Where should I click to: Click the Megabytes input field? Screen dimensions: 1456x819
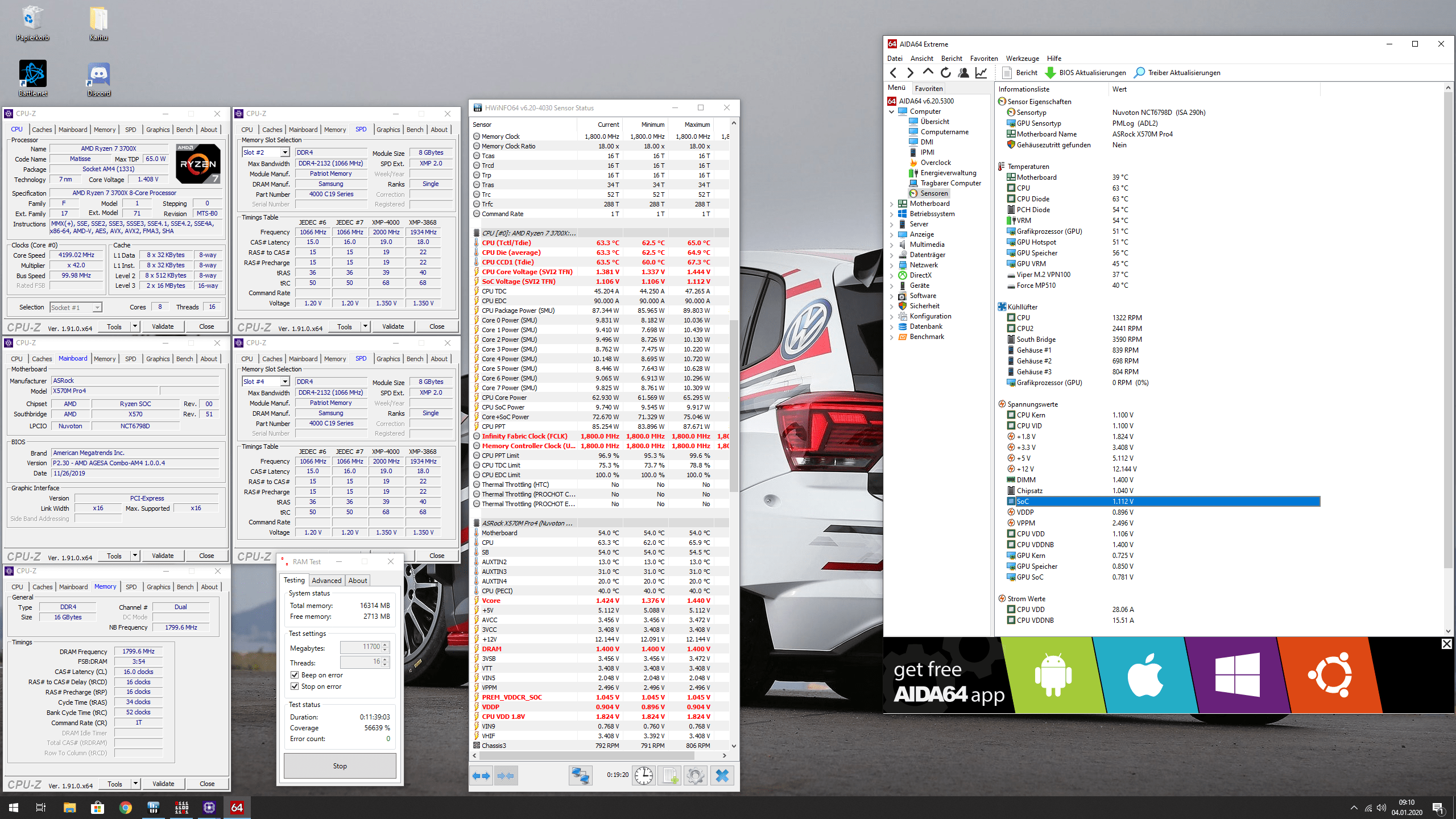point(361,647)
